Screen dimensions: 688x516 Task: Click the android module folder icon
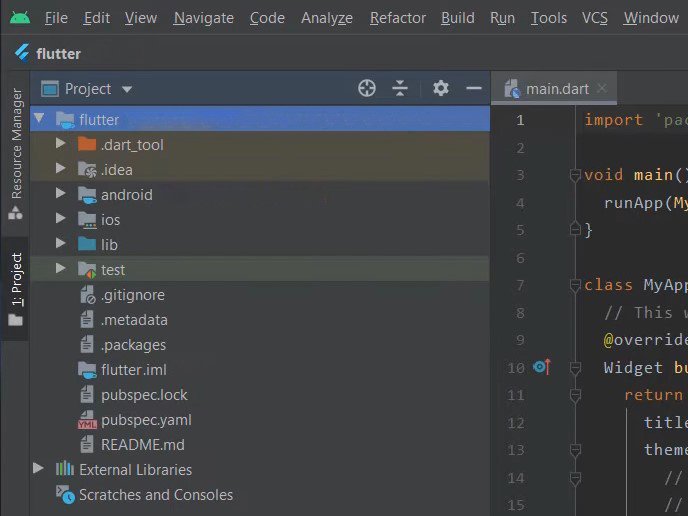click(87, 195)
